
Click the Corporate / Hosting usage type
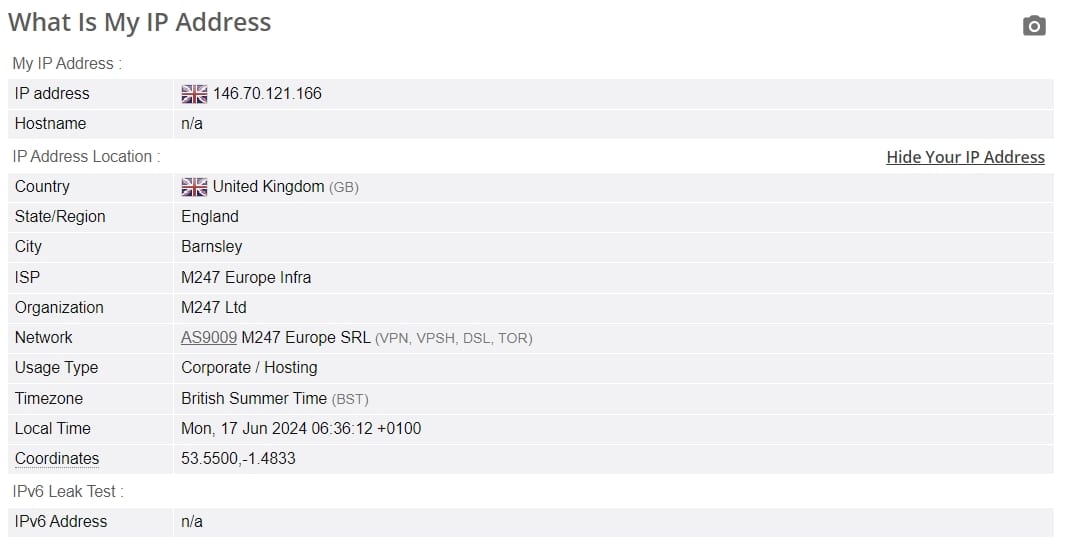(x=249, y=368)
